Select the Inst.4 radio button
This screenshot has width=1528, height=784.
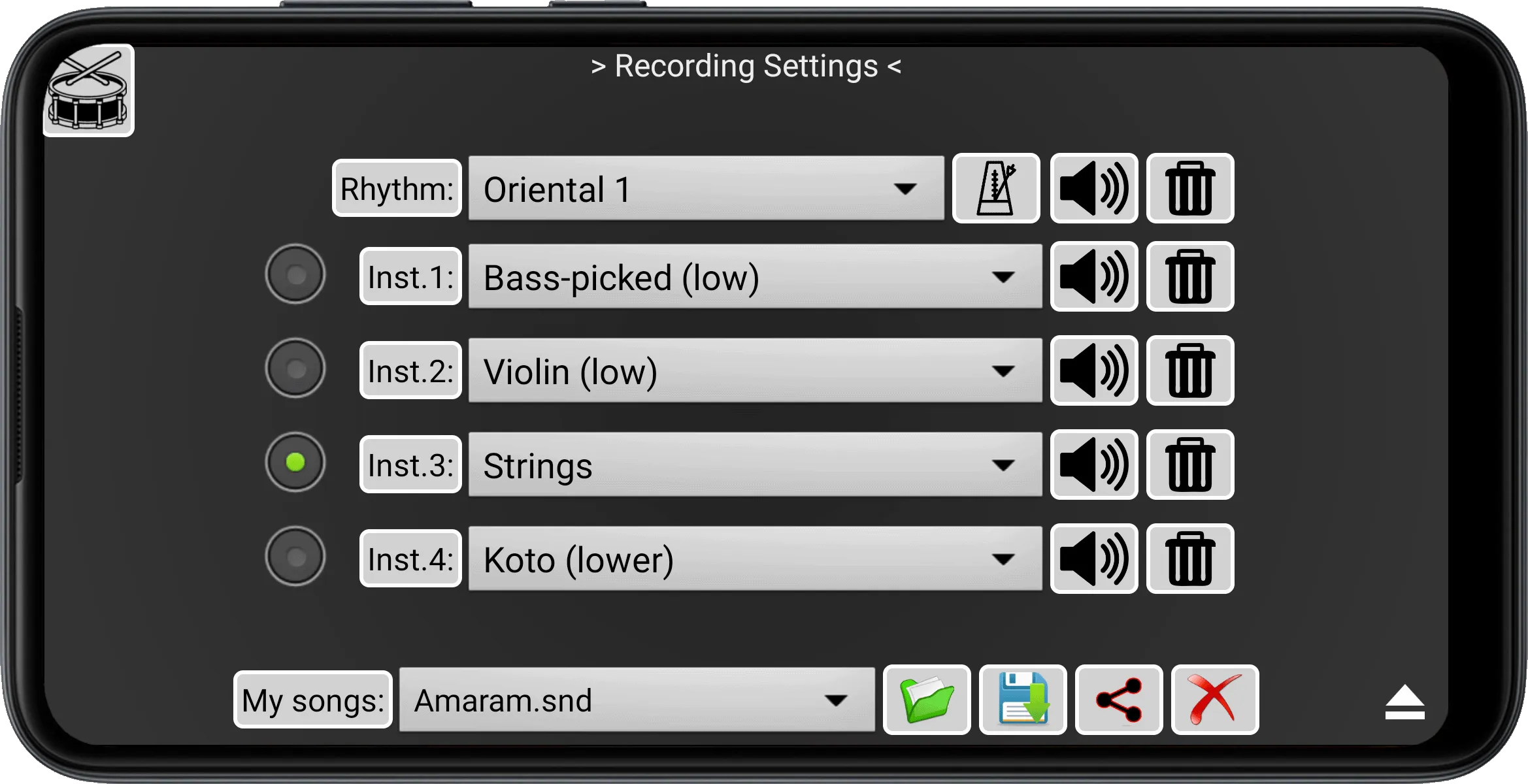coord(295,557)
